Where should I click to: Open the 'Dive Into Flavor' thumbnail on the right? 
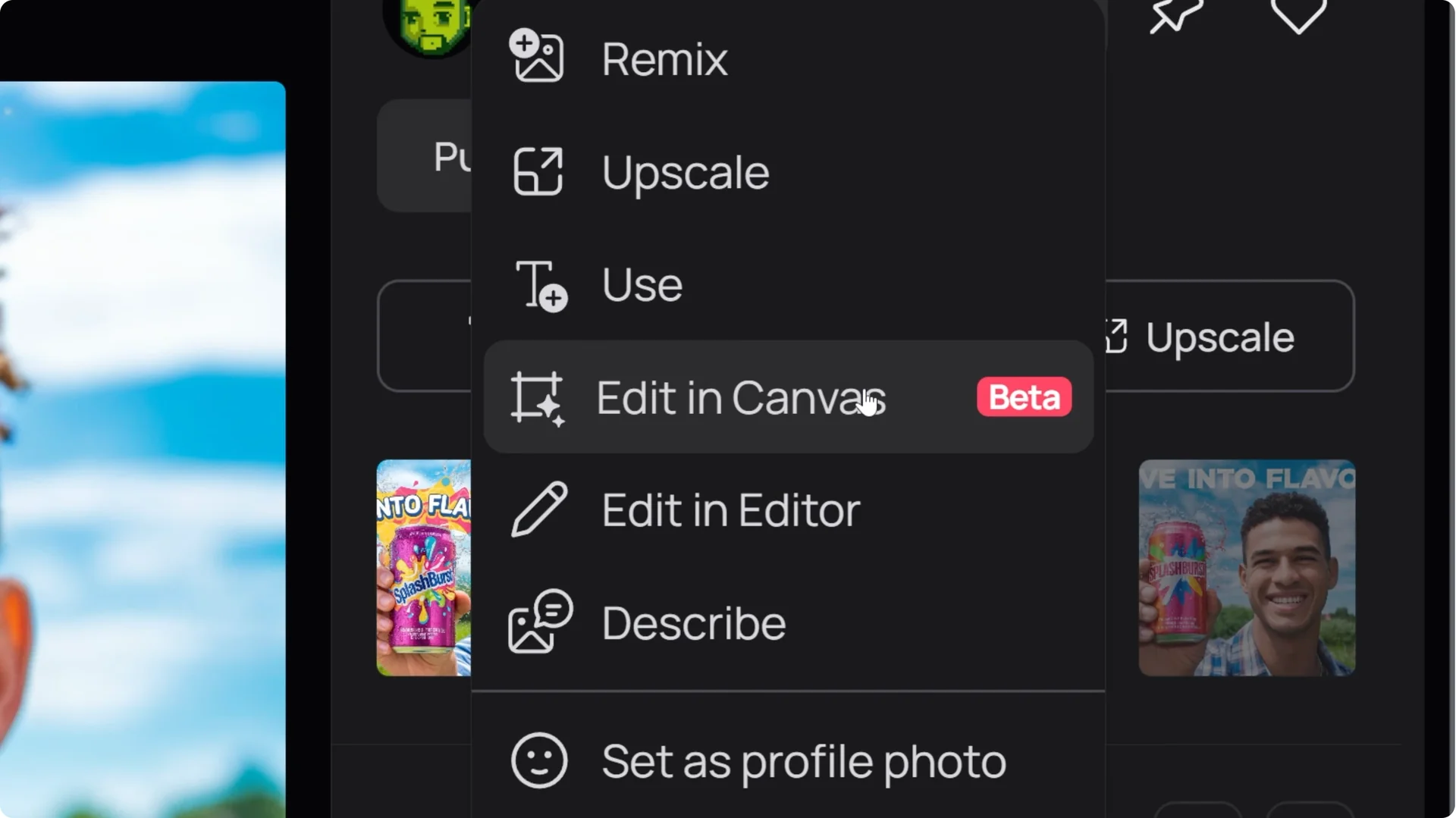point(1246,569)
